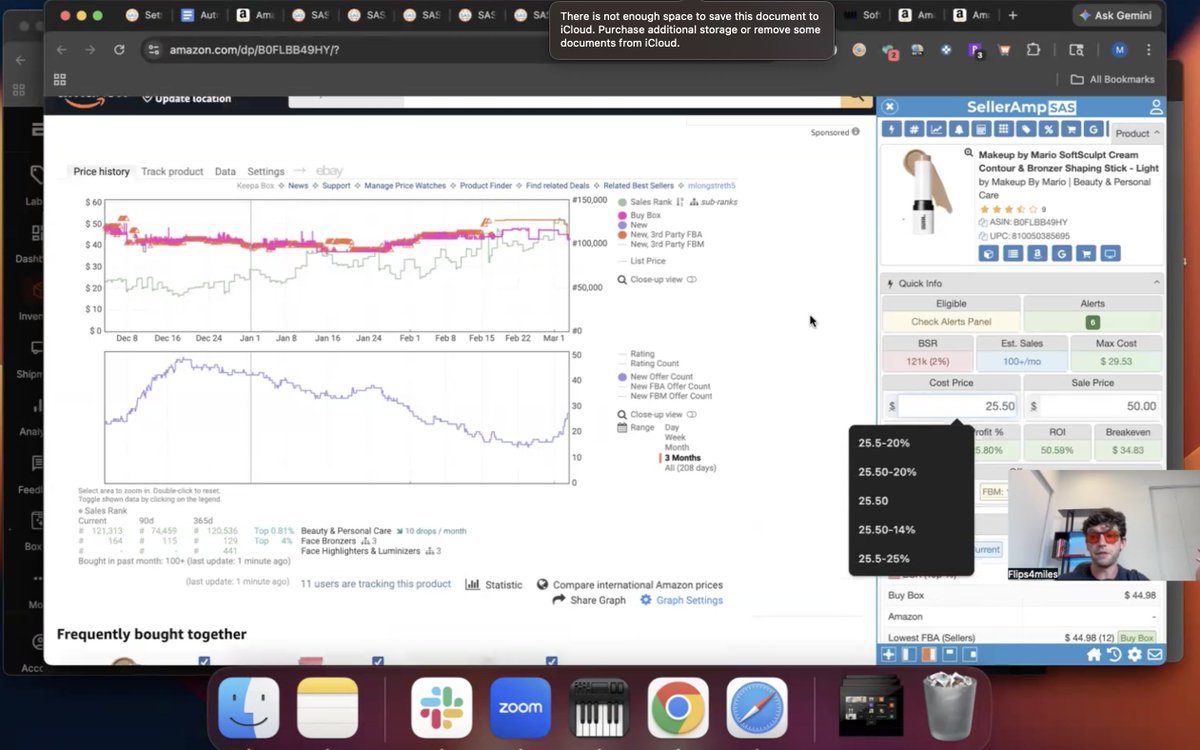Screen dimensions: 1200x750
Task: Click the box icon under UPC
Action: pos(989,253)
